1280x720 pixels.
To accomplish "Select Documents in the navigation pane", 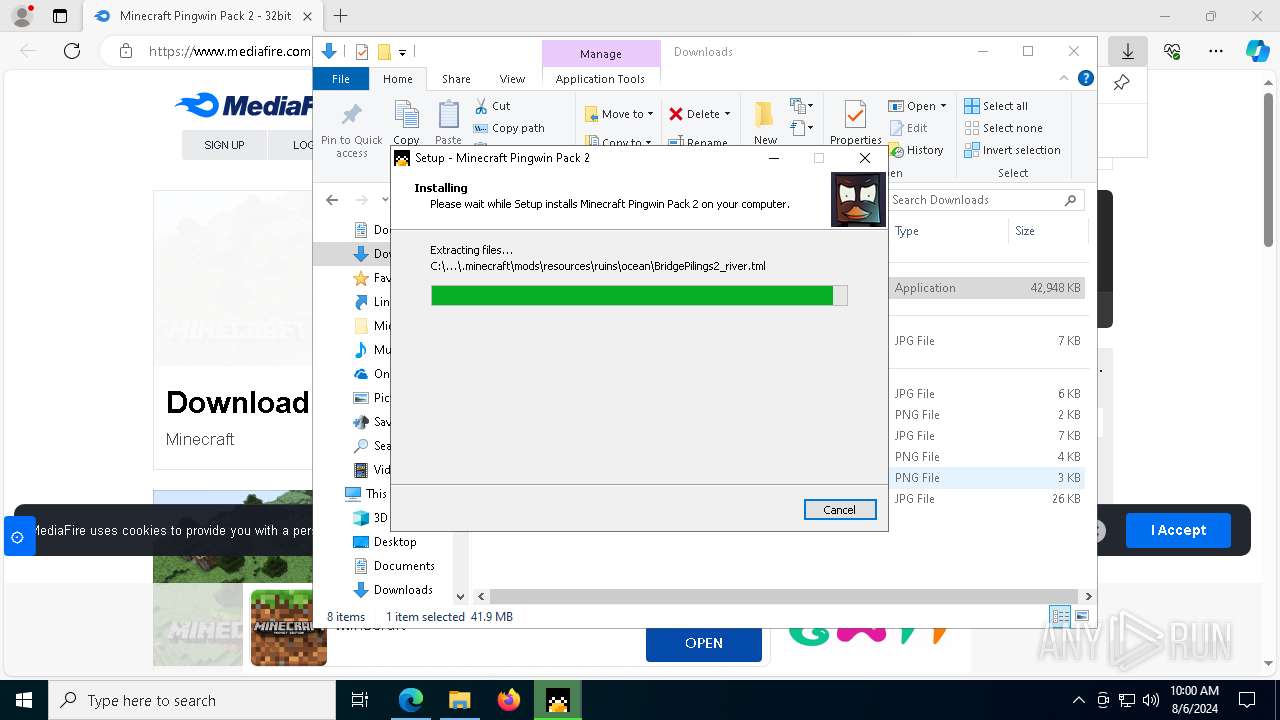I will click(404, 566).
